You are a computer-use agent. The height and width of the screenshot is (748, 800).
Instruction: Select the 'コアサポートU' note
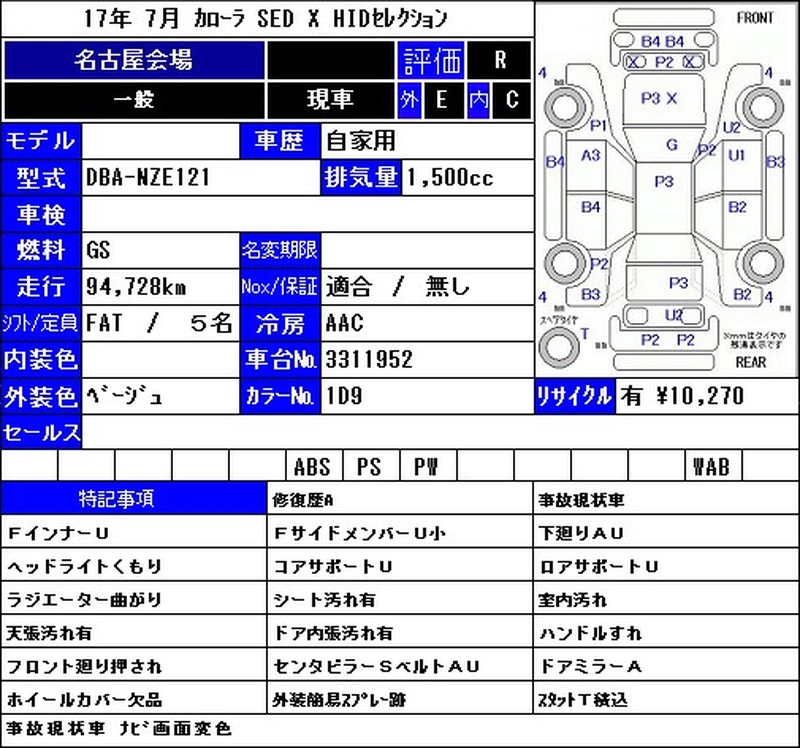(333, 566)
